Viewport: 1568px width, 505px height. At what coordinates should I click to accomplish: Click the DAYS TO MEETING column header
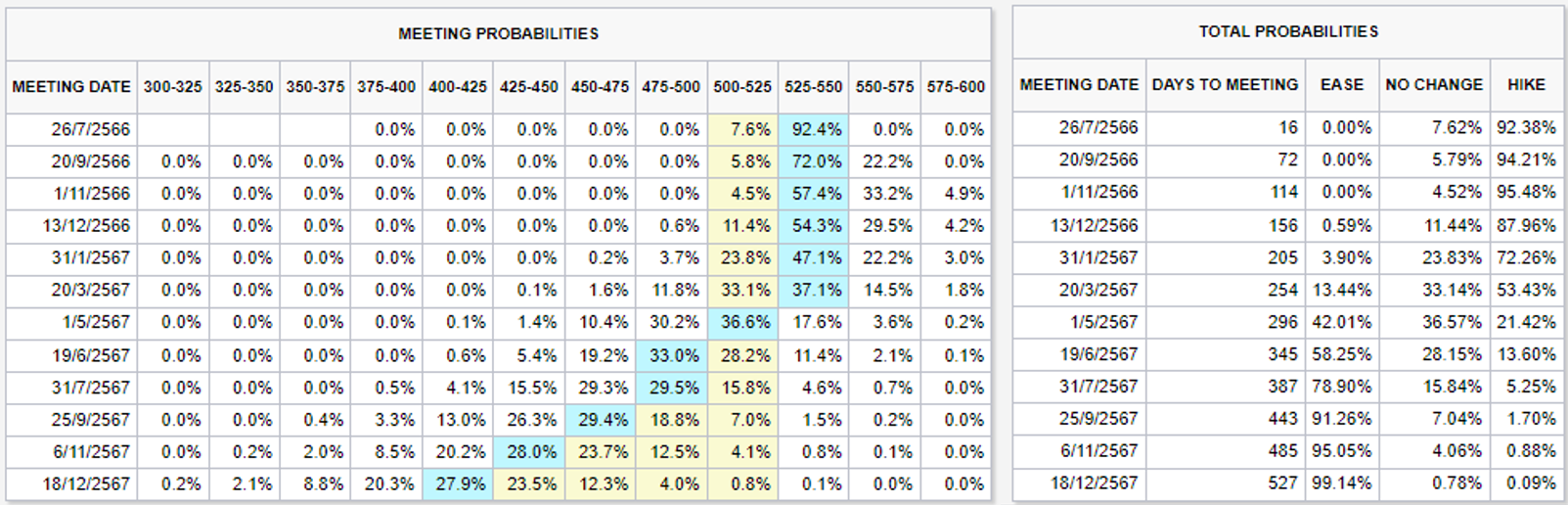point(1225,85)
